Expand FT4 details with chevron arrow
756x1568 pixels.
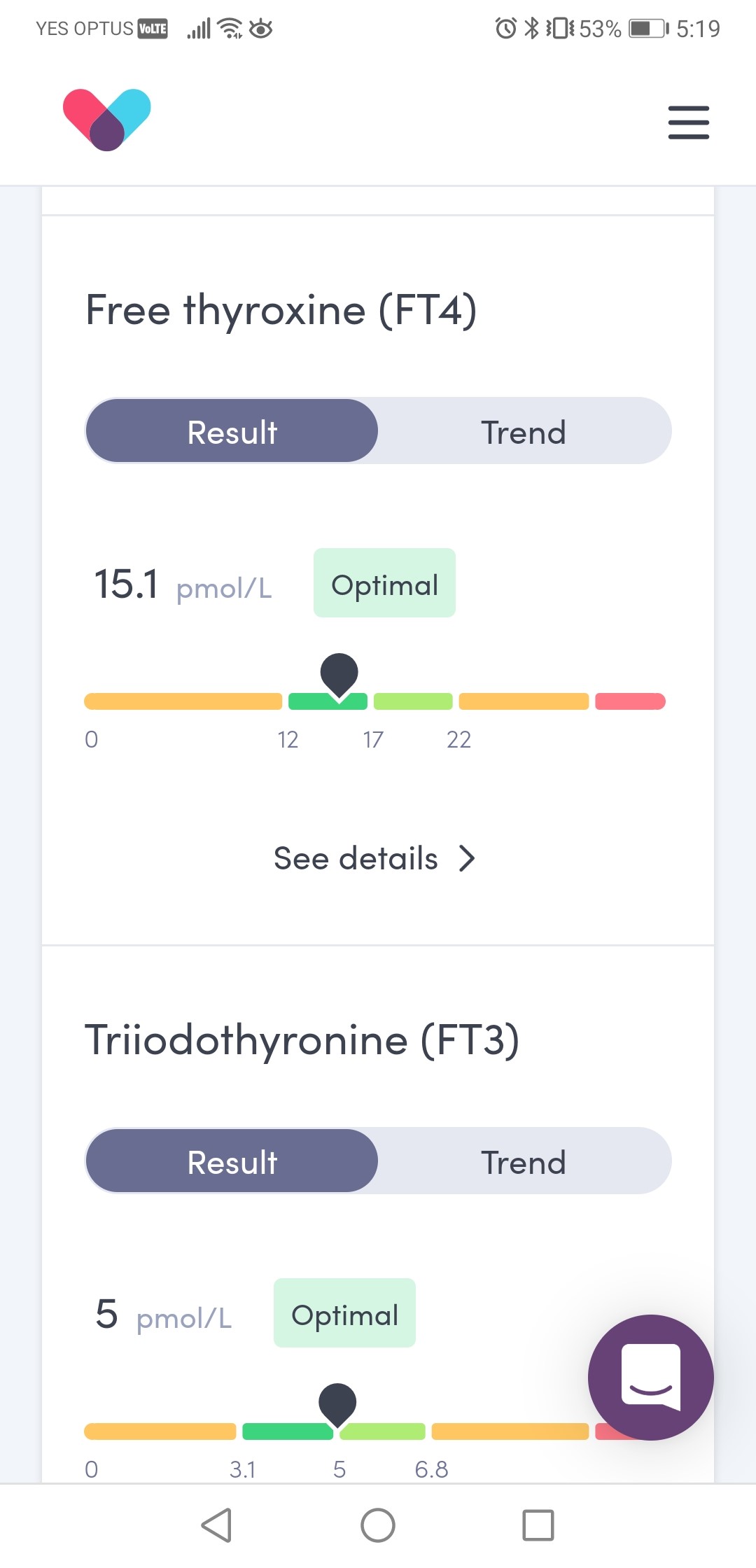click(x=467, y=858)
